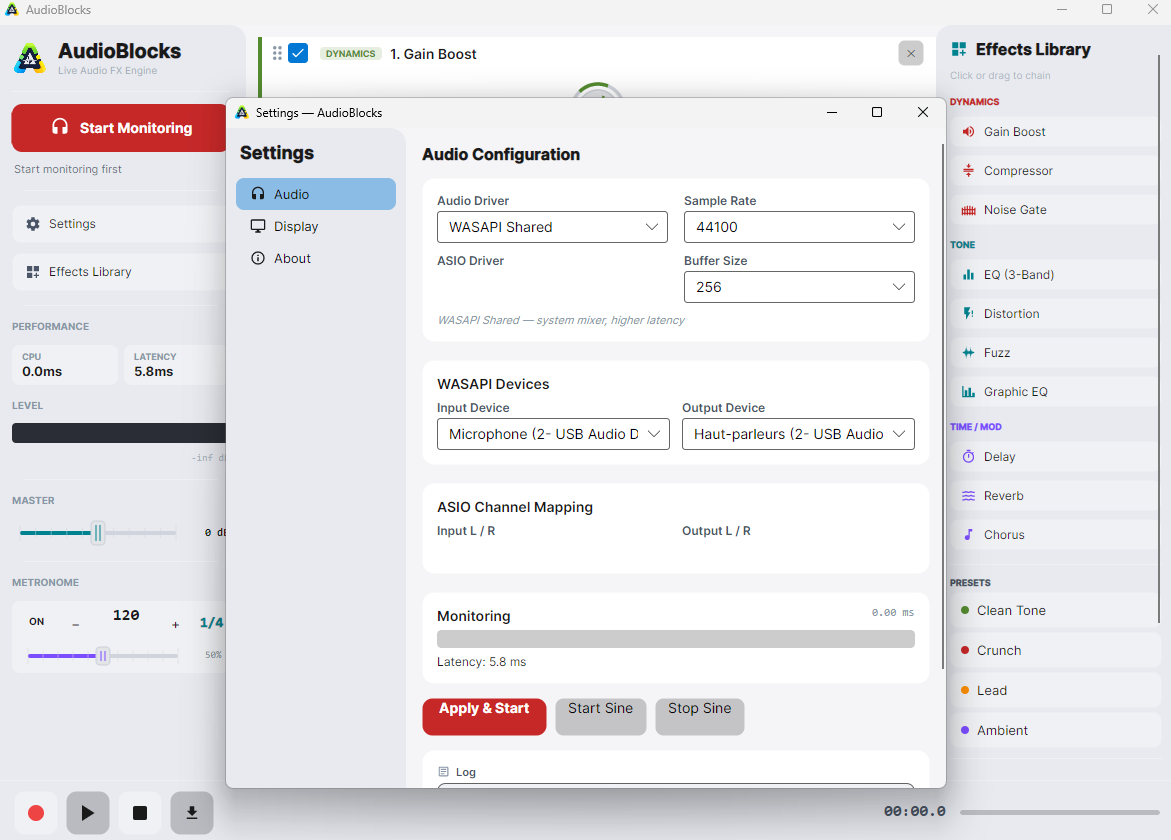Click the download export icon button
Image resolution: width=1171 pixels, height=840 pixels.
pyautogui.click(x=192, y=812)
